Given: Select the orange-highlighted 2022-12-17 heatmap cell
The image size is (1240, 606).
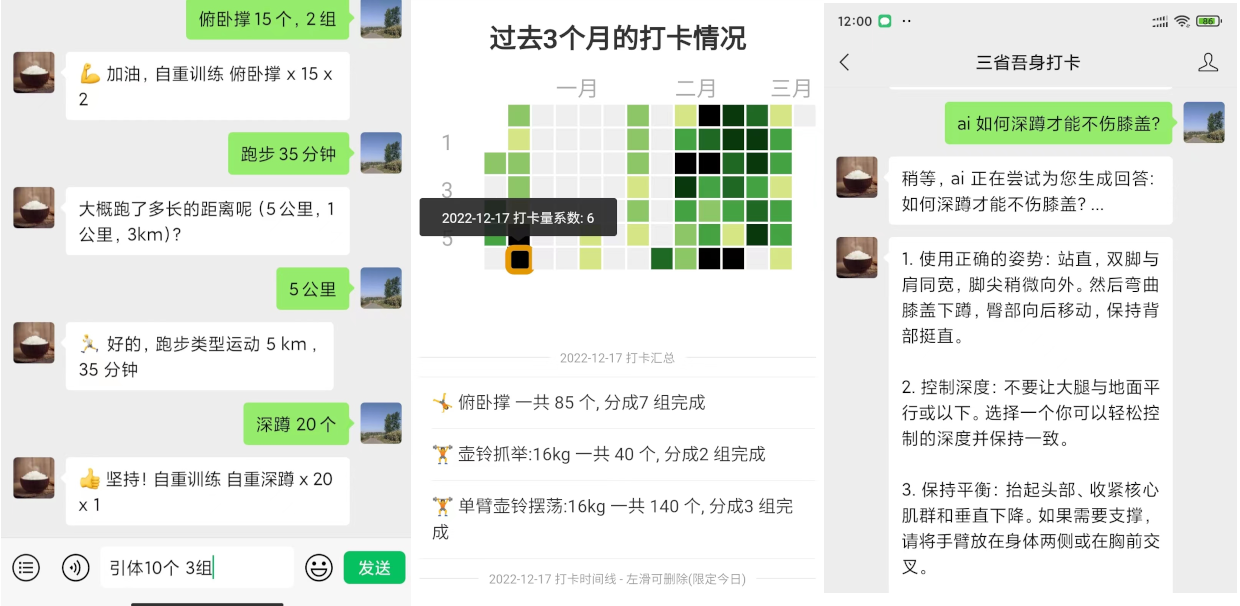Looking at the screenshot, I should click(x=518, y=259).
